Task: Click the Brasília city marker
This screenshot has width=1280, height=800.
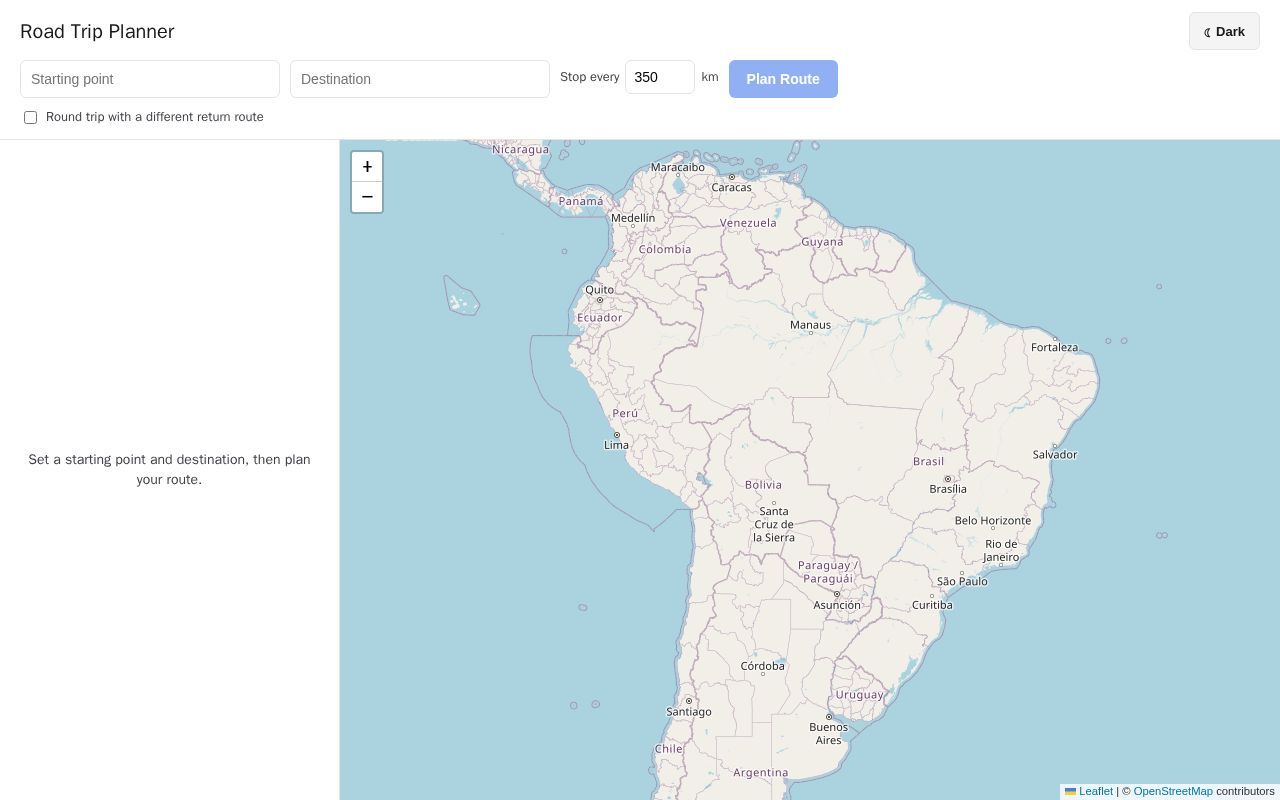Action: click(948, 479)
